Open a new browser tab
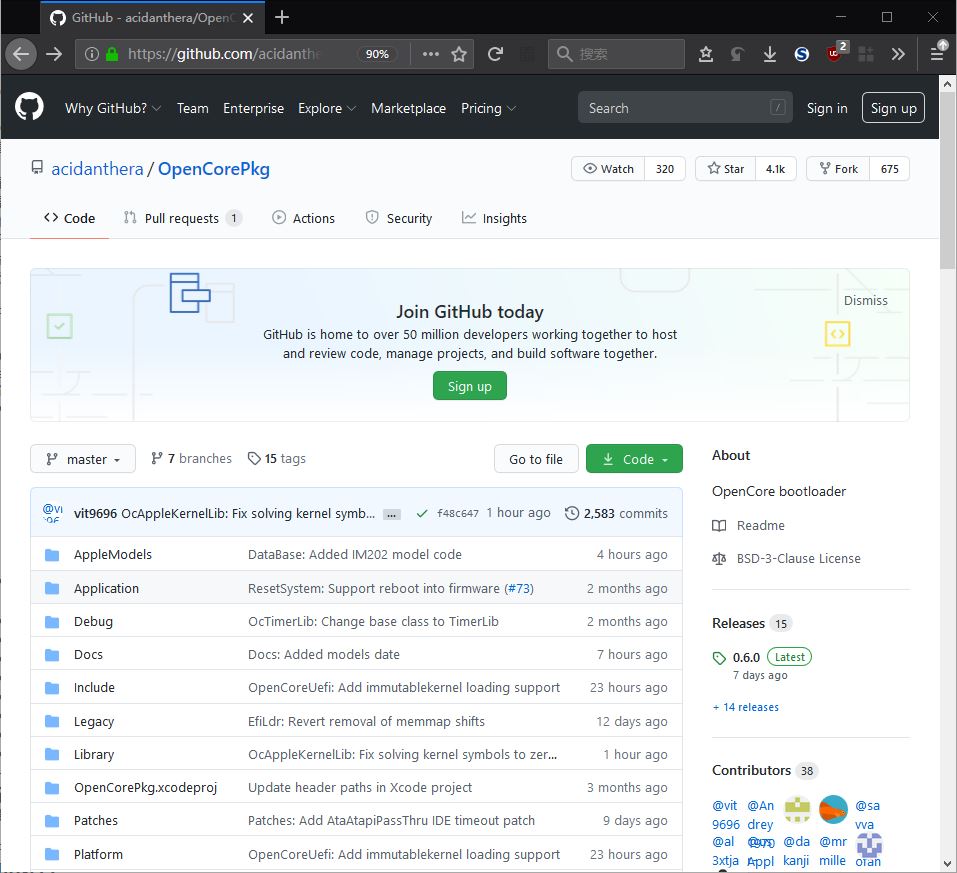 [x=282, y=17]
